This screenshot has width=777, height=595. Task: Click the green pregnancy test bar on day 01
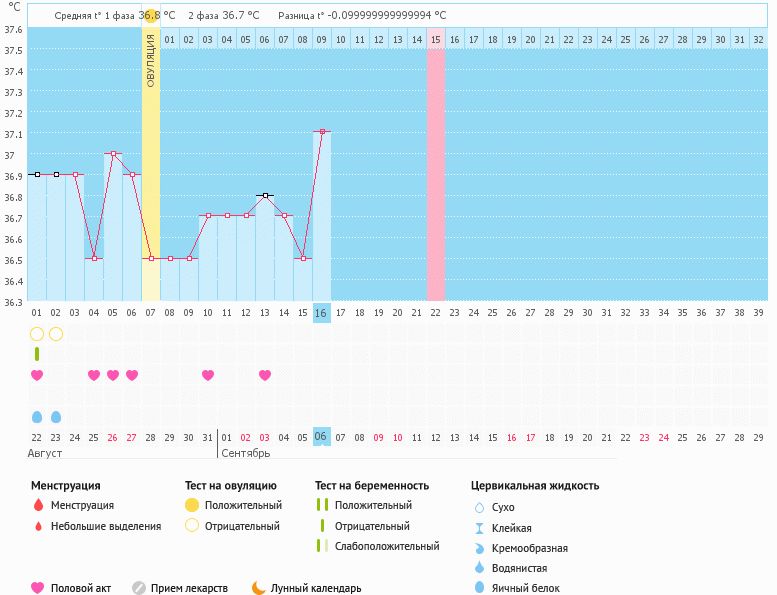tap(37, 354)
